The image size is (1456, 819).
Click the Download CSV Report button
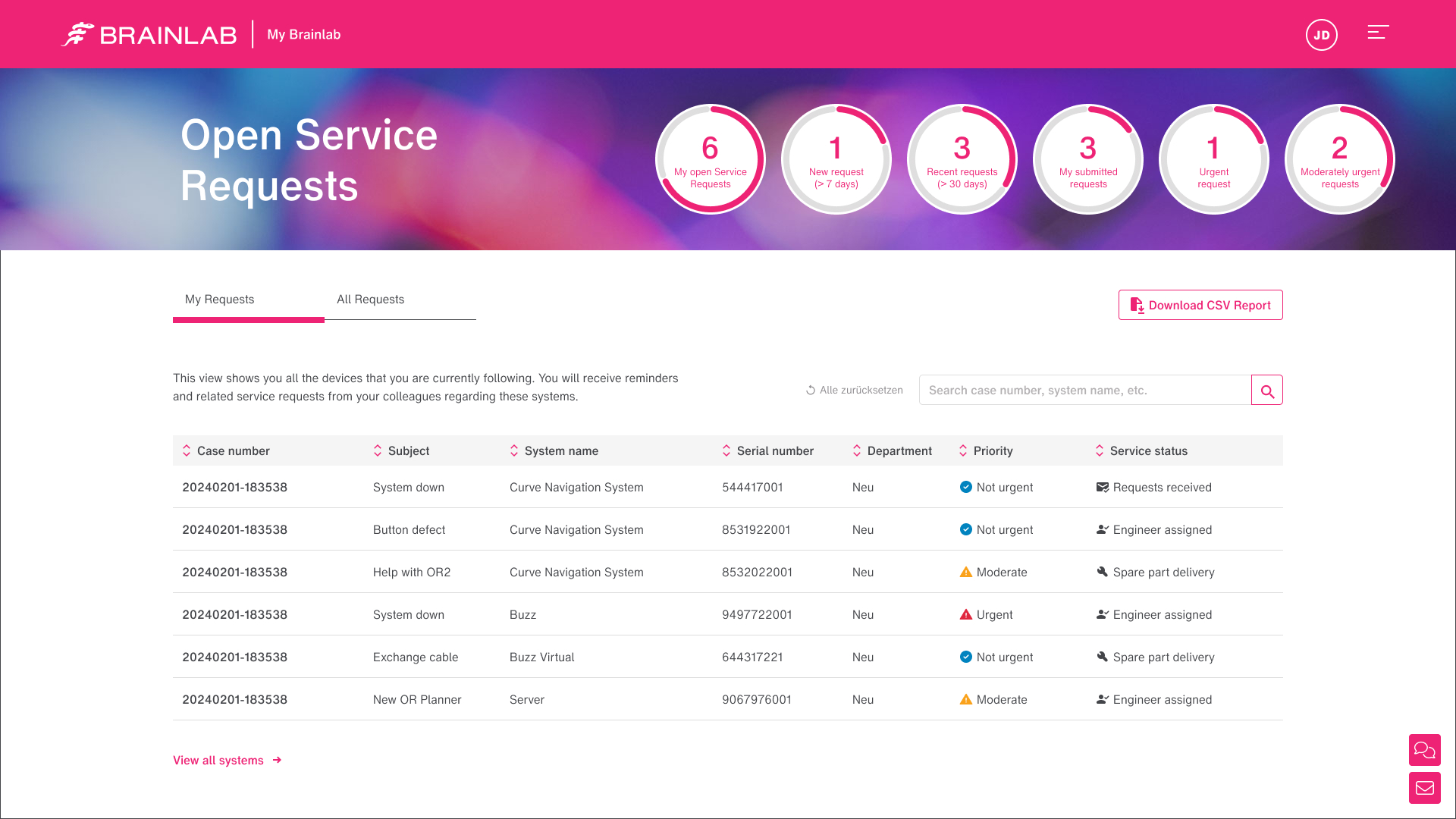(x=1200, y=305)
